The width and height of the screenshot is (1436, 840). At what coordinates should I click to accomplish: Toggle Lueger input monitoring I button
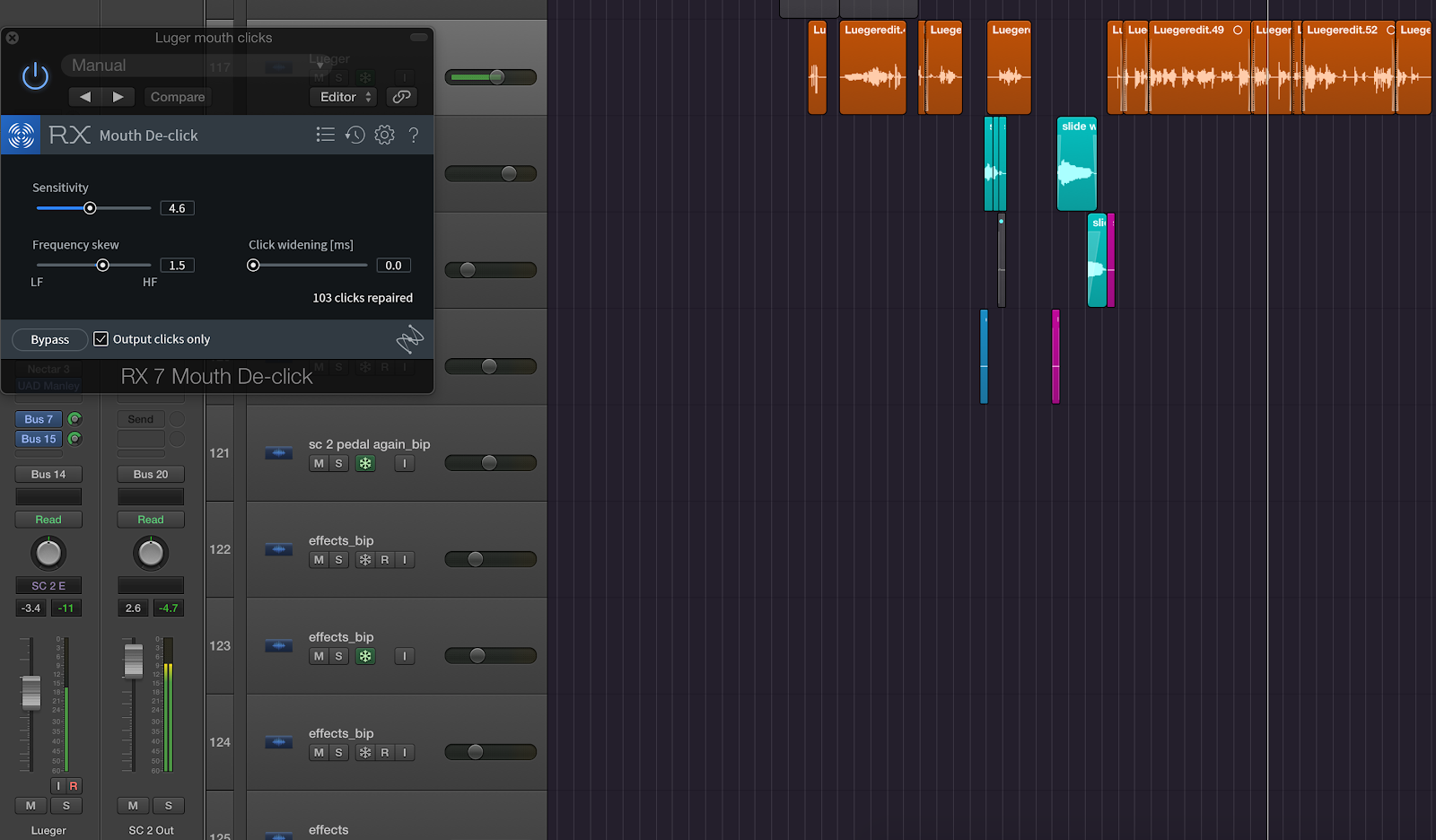click(x=58, y=785)
